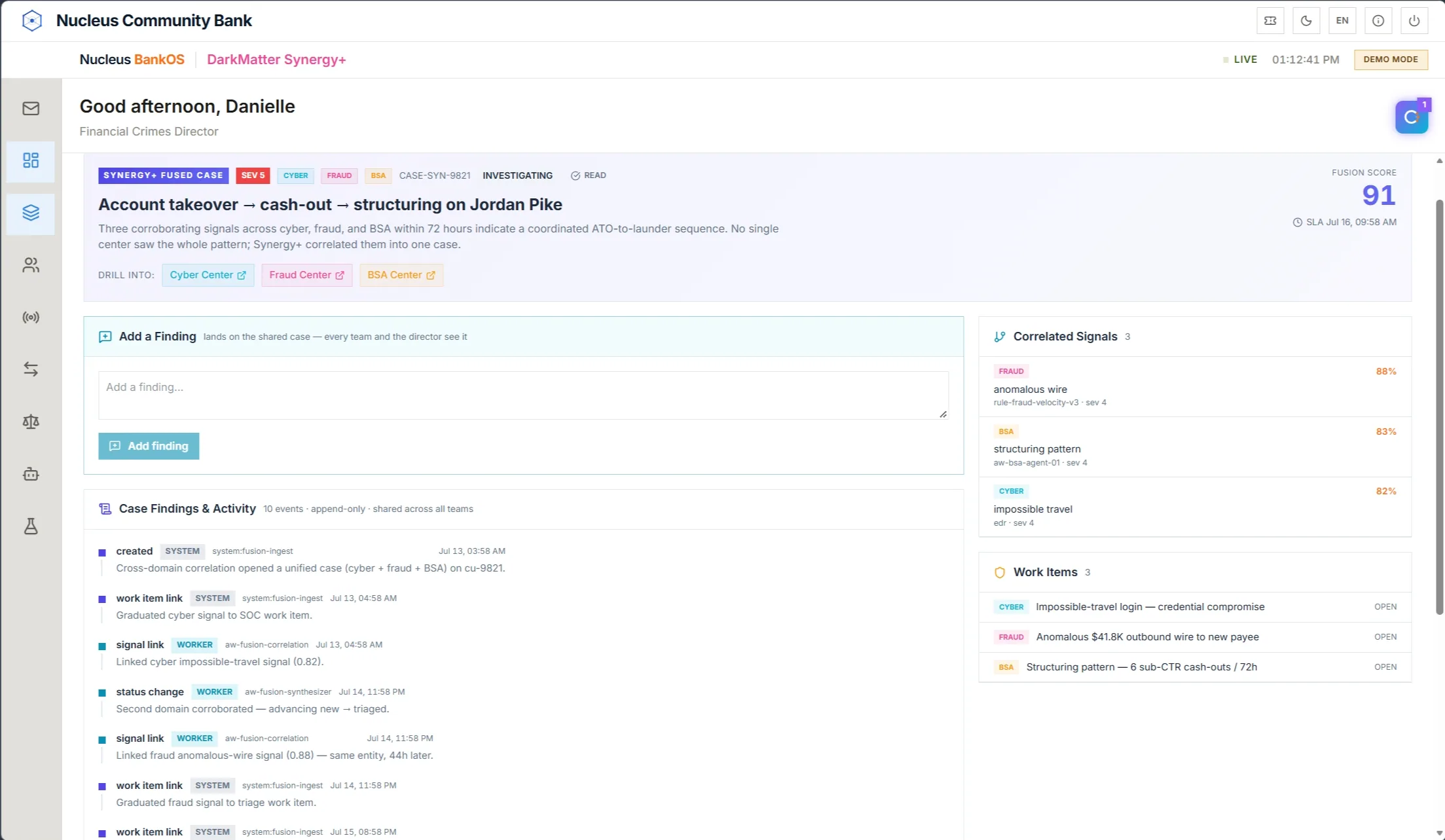This screenshot has width=1445, height=840.
Task: Click the Correlated Signals header icon
Action: click(1000, 337)
